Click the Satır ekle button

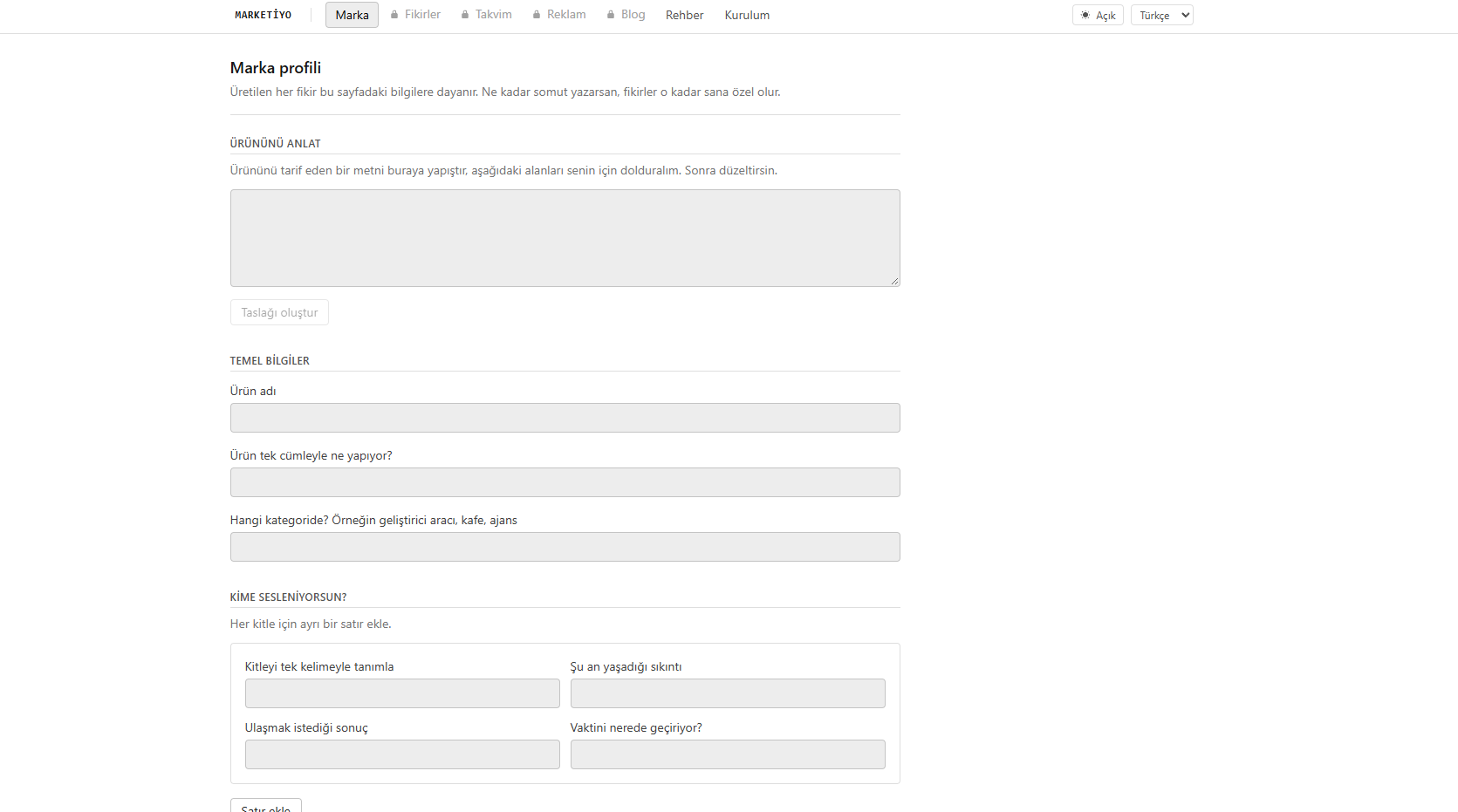(x=266, y=806)
